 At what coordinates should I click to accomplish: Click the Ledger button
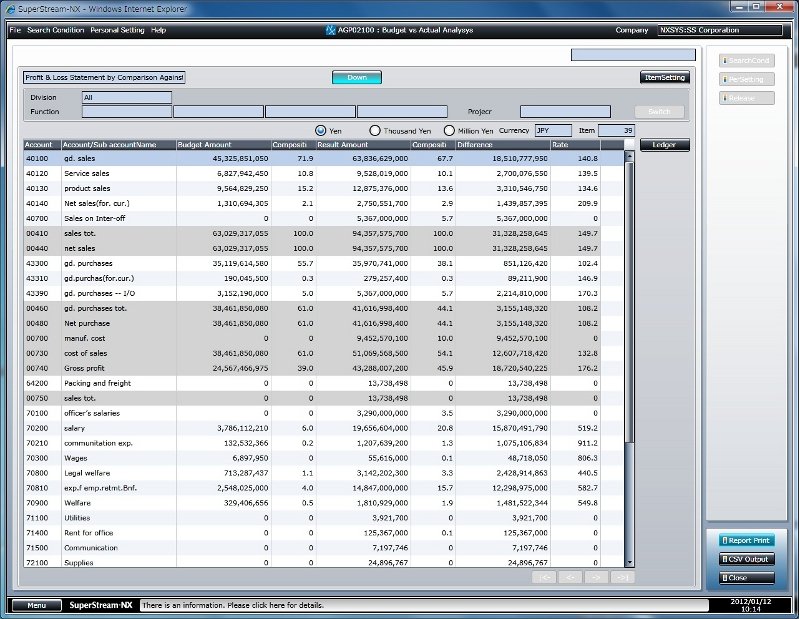665,145
